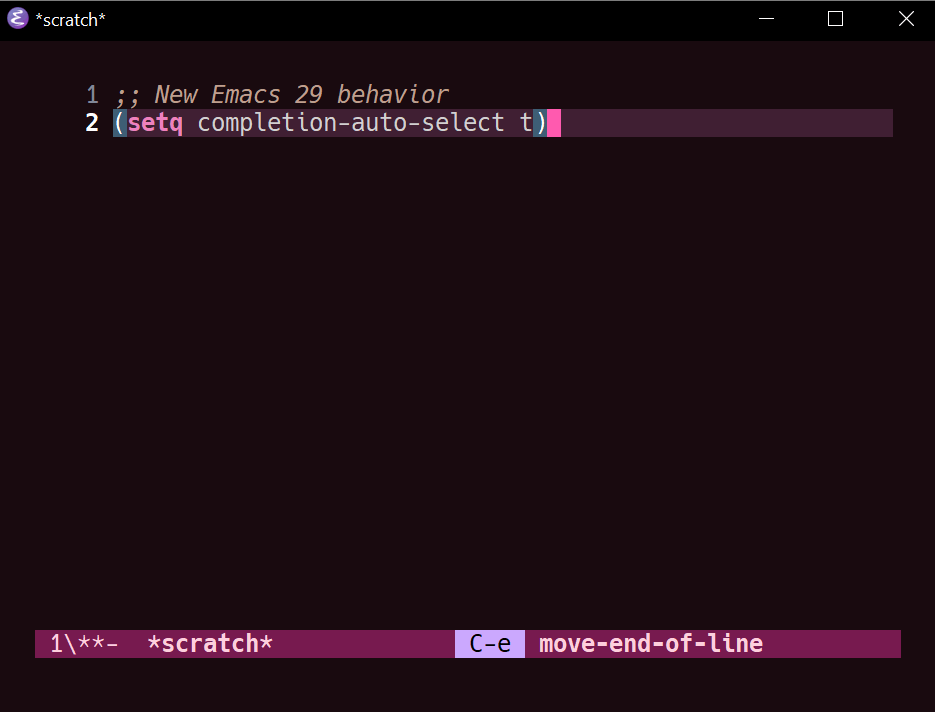Click the opening parenthesis on line 2

point(120,123)
